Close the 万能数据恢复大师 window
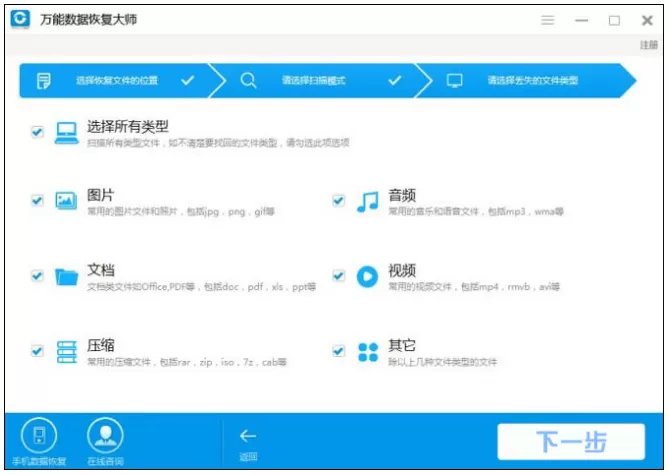Image resolution: width=669 pixels, height=475 pixels. coord(647,20)
